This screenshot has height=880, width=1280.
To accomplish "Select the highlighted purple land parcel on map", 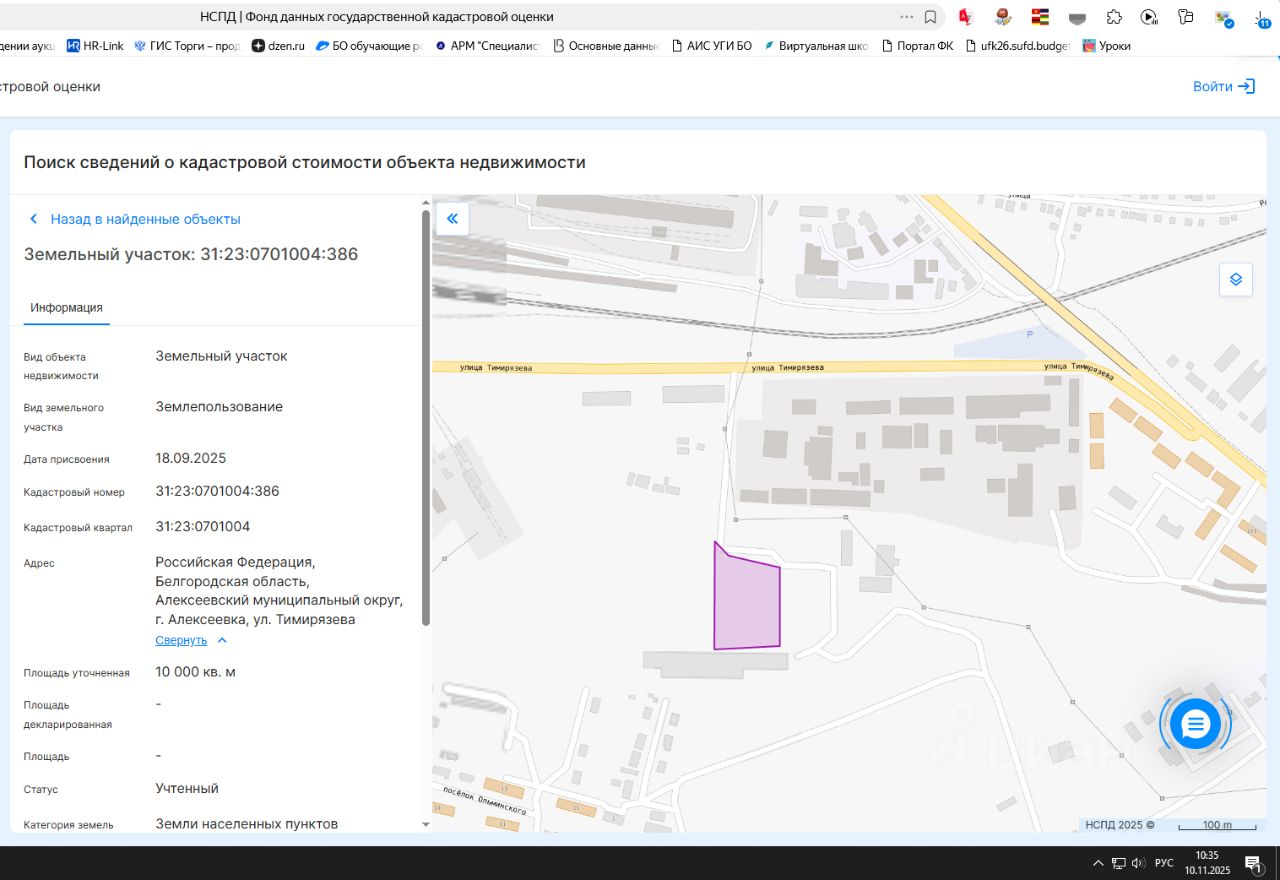I will tap(746, 602).
